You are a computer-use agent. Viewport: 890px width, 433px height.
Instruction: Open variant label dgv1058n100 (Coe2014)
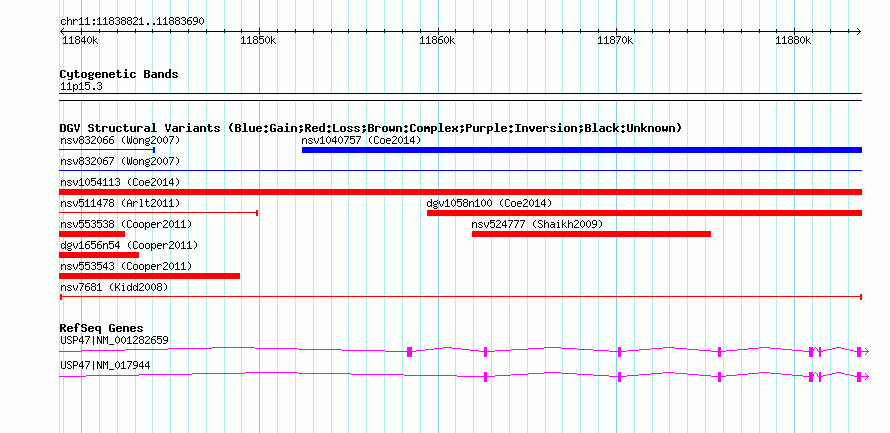point(489,203)
